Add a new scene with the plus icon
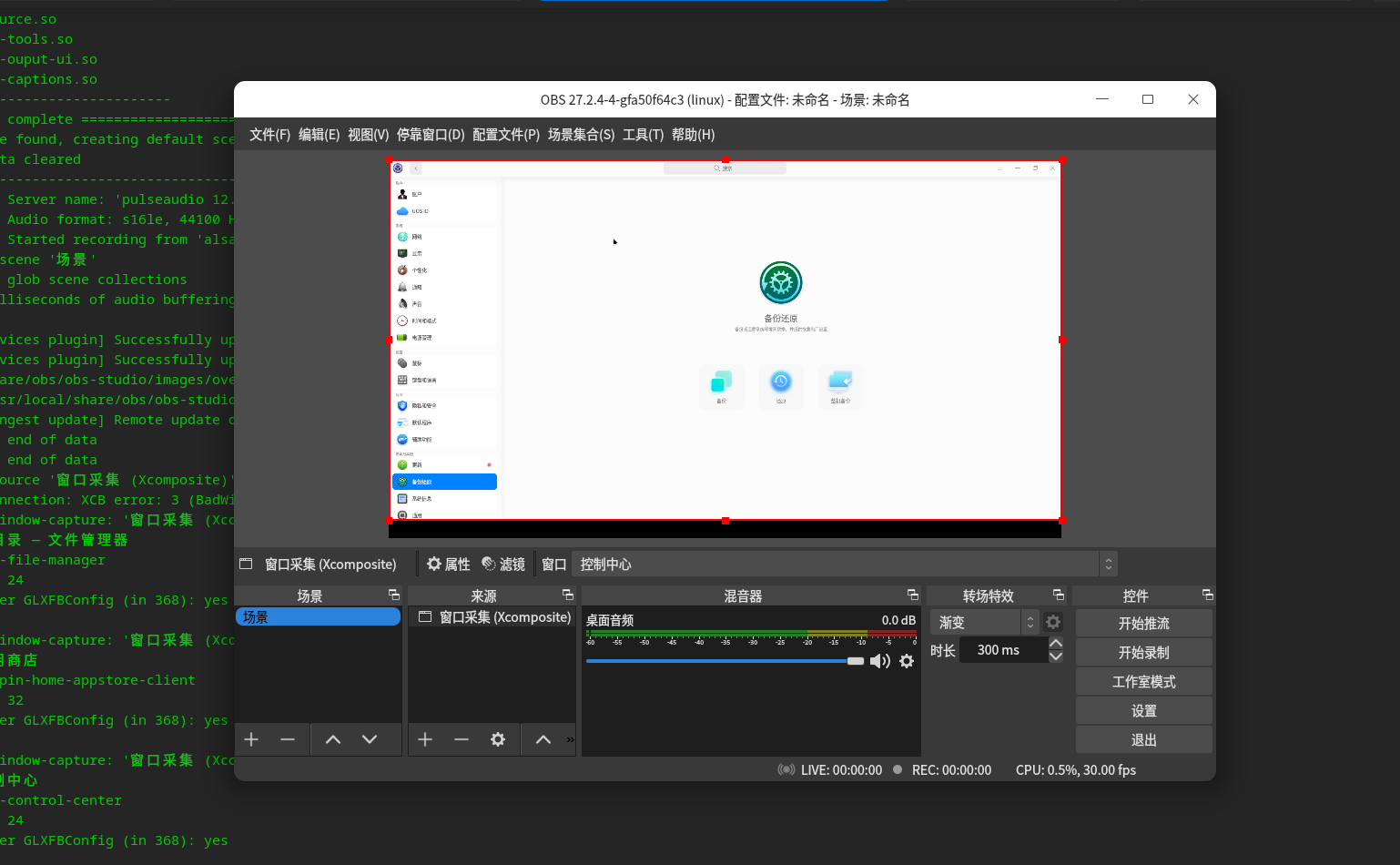 [251, 739]
